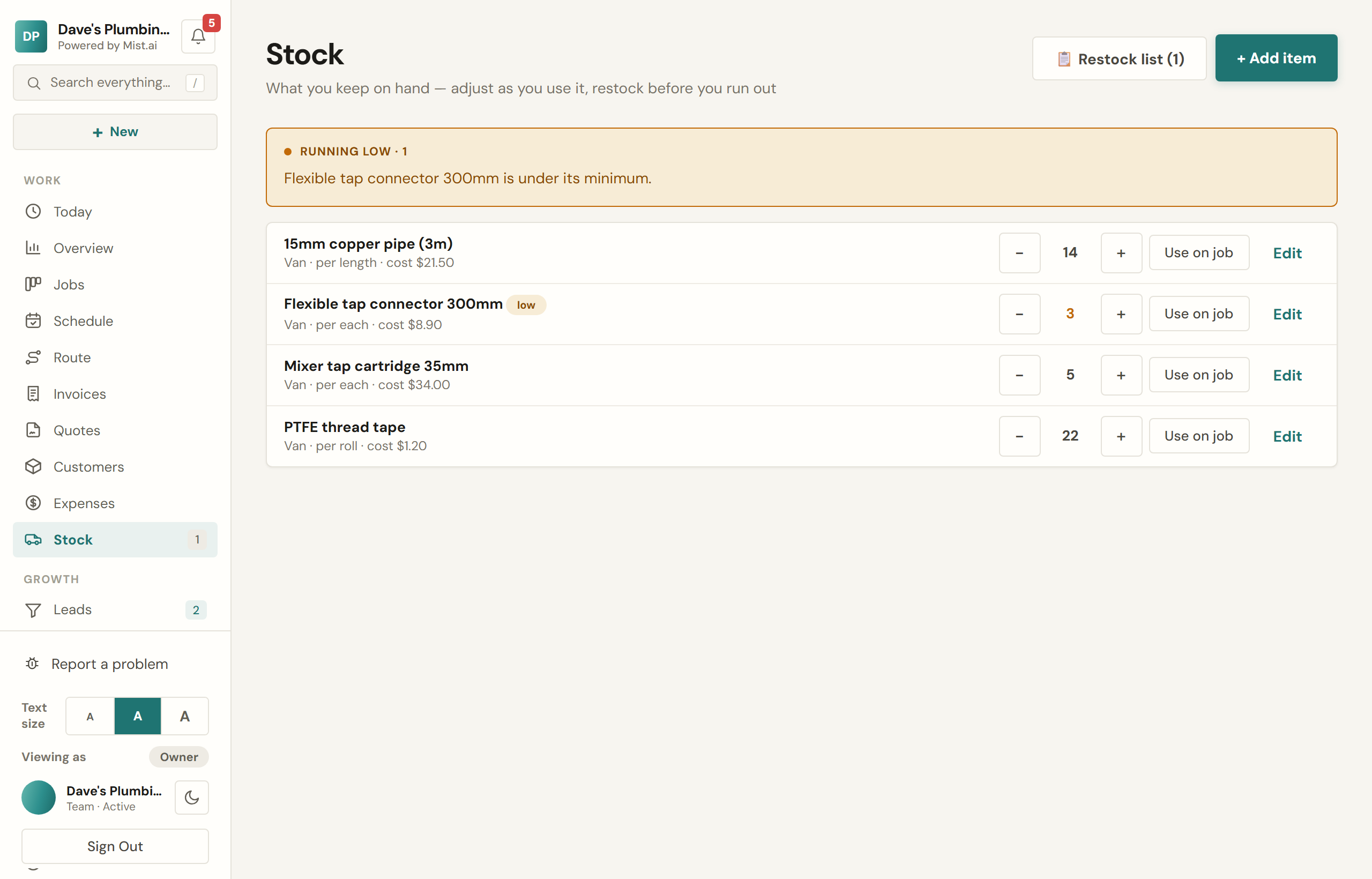Open the Schedule page
Viewport: 1372px width, 879px height.
click(115, 322)
